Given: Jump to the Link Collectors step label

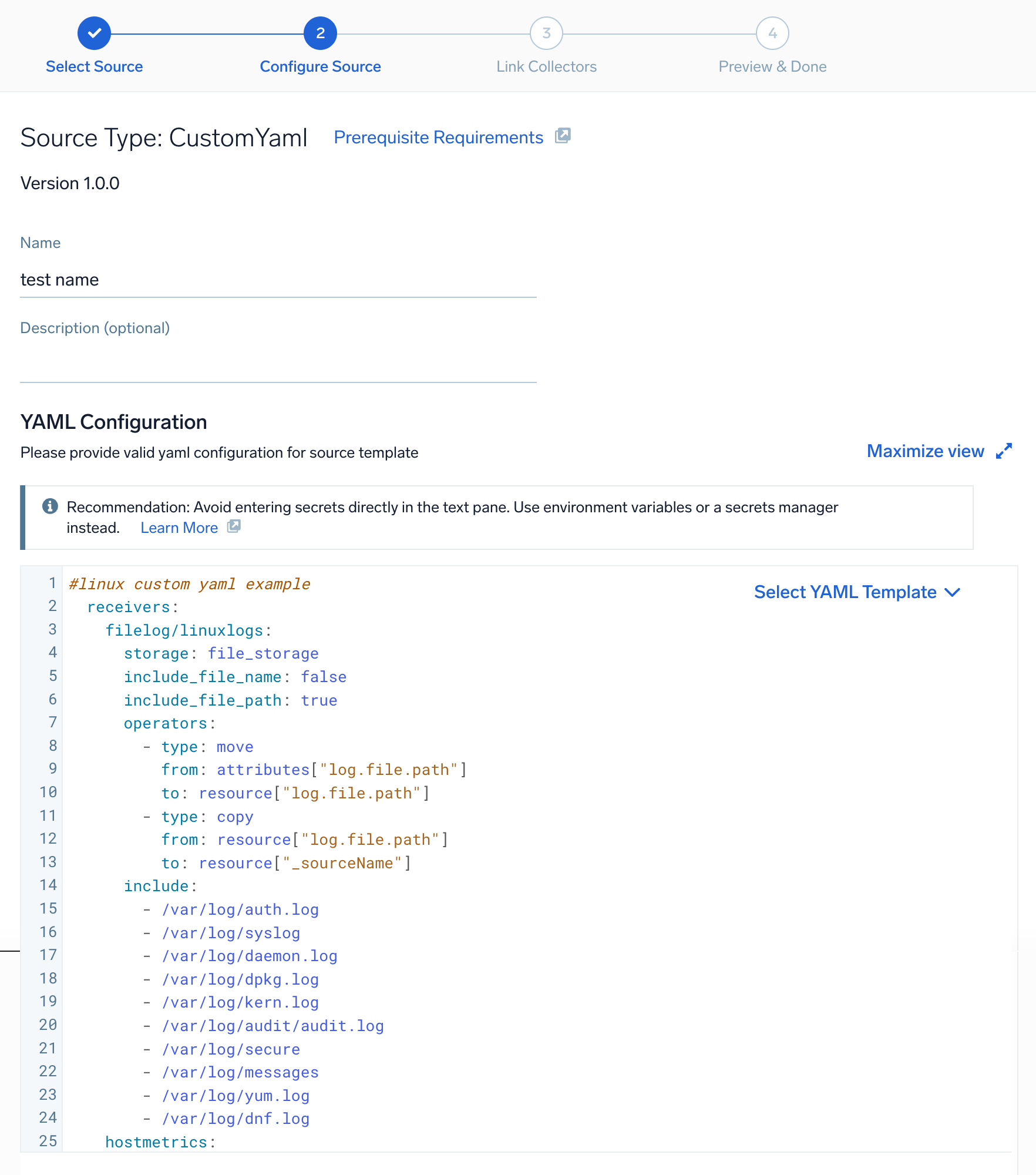Looking at the screenshot, I should [546, 66].
